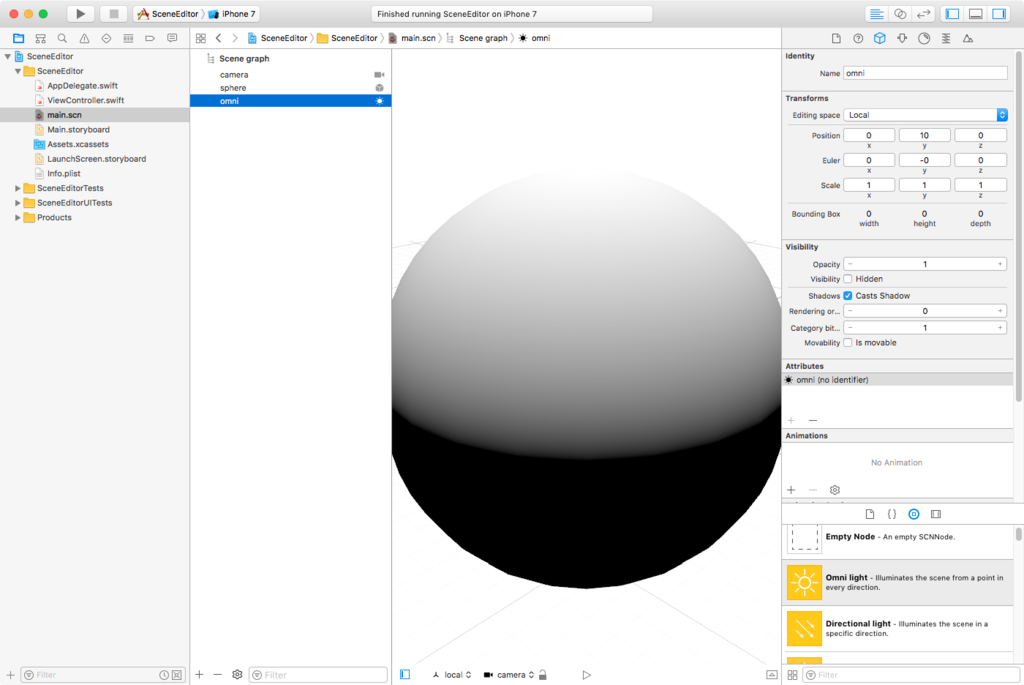The height and width of the screenshot is (685, 1024).
Task: Select the camera node in scene graph
Action: 291,74
